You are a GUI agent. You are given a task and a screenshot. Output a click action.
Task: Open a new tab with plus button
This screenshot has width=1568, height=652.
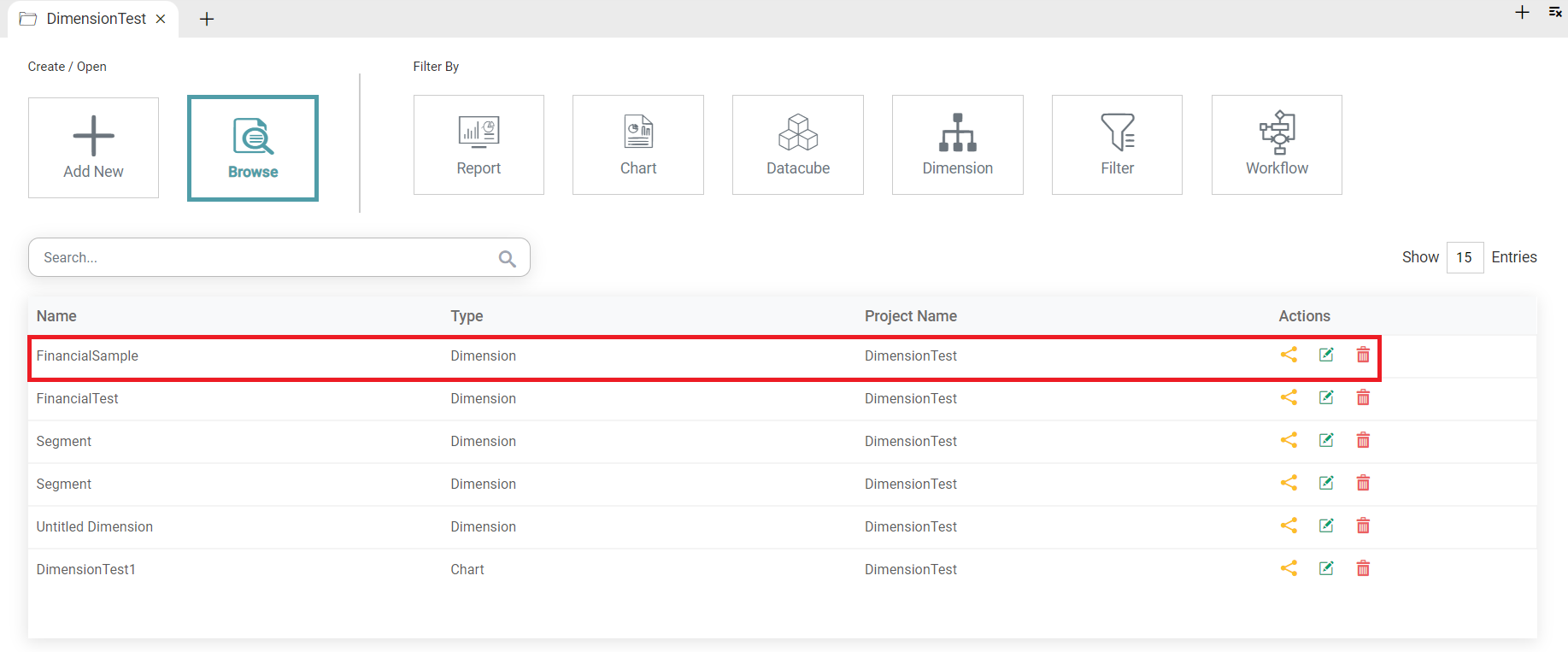[x=207, y=19]
